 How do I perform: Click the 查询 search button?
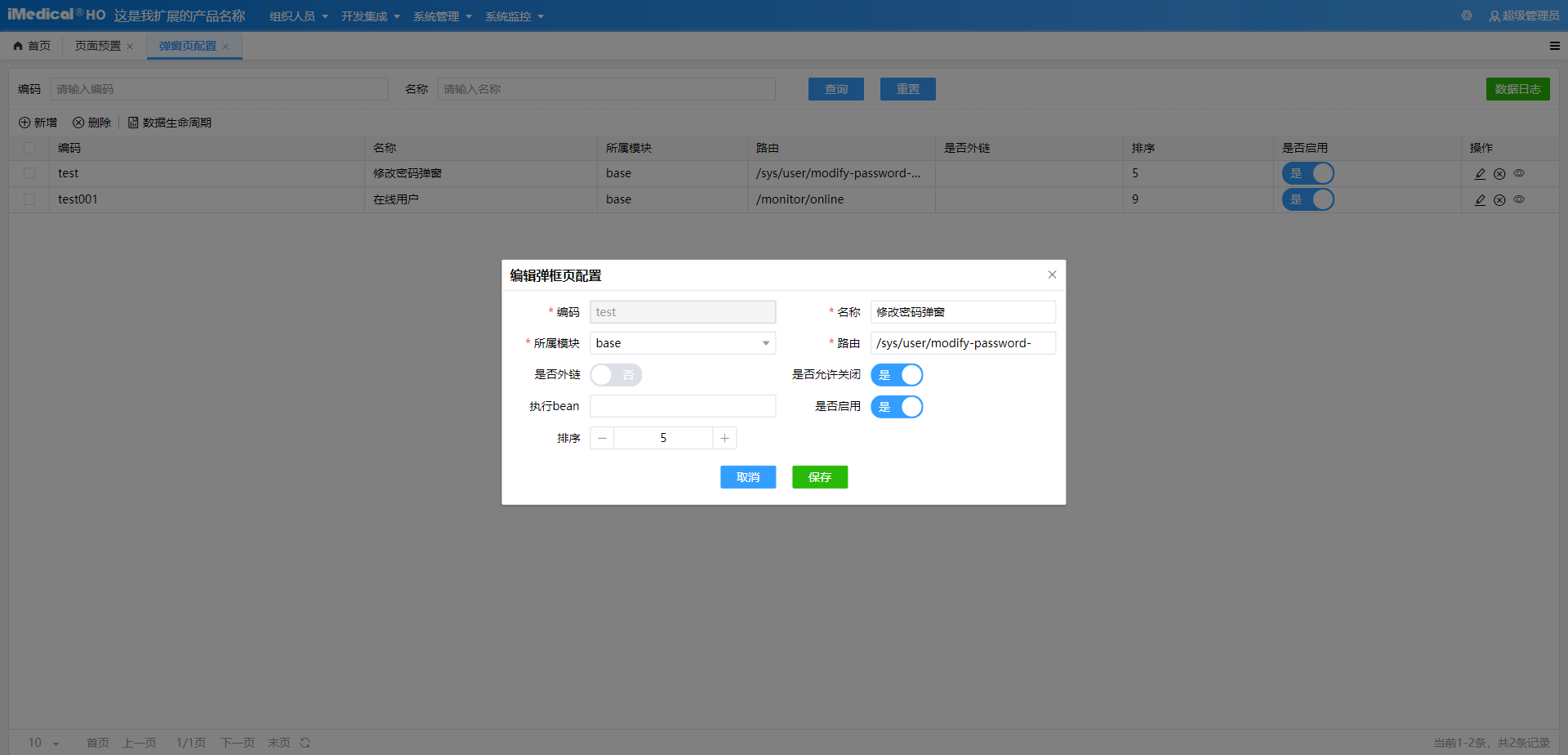click(836, 89)
